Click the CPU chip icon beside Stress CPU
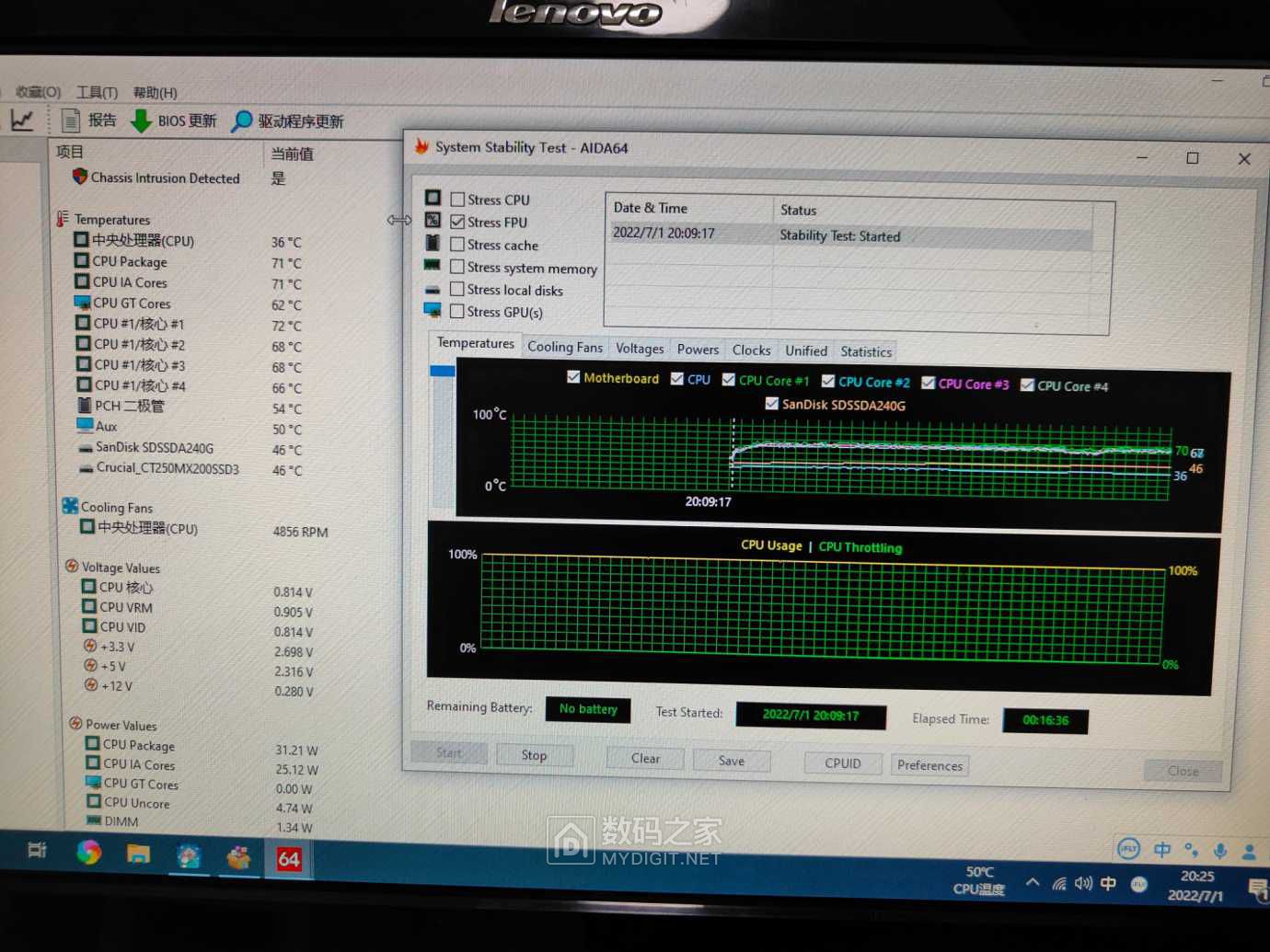Image resolution: width=1270 pixels, height=952 pixels. coord(433,198)
